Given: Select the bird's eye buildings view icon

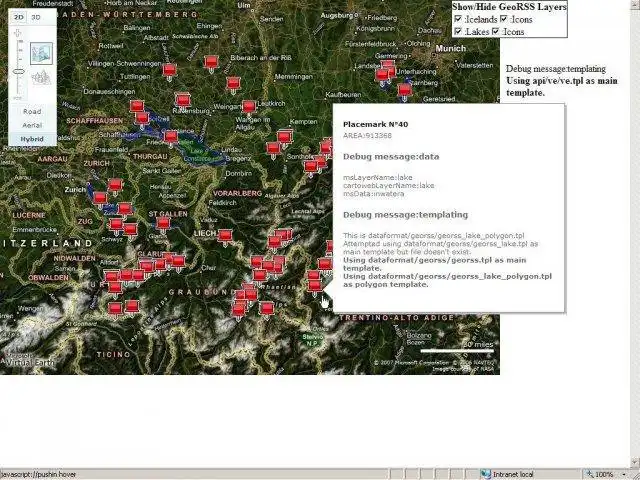Looking at the screenshot, I should (41, 77).
